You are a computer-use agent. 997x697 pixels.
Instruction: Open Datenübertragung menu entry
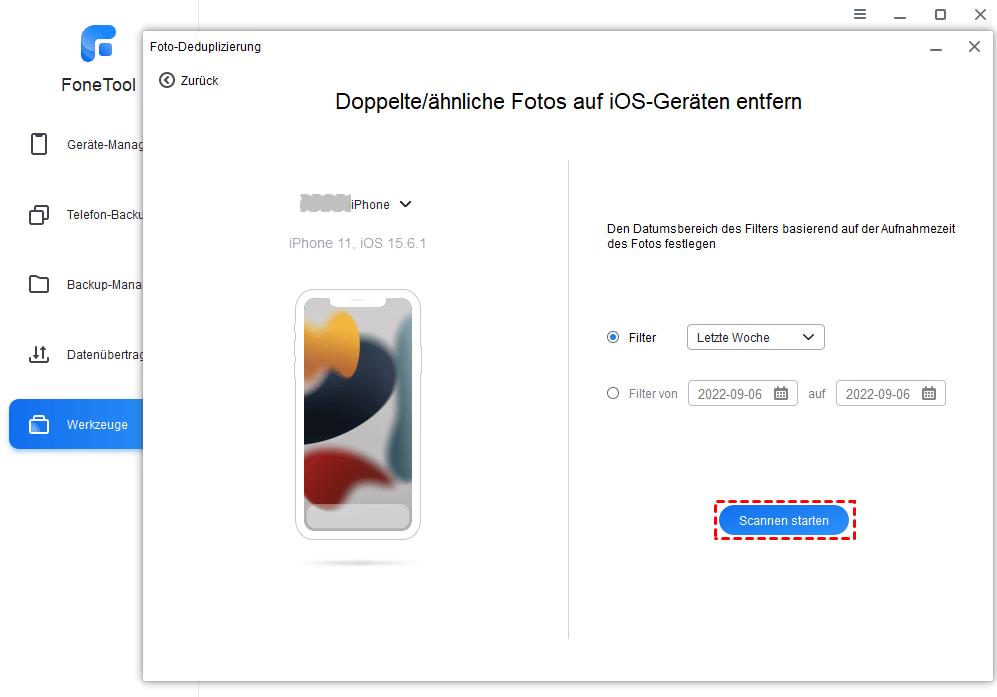coord(105,355)
